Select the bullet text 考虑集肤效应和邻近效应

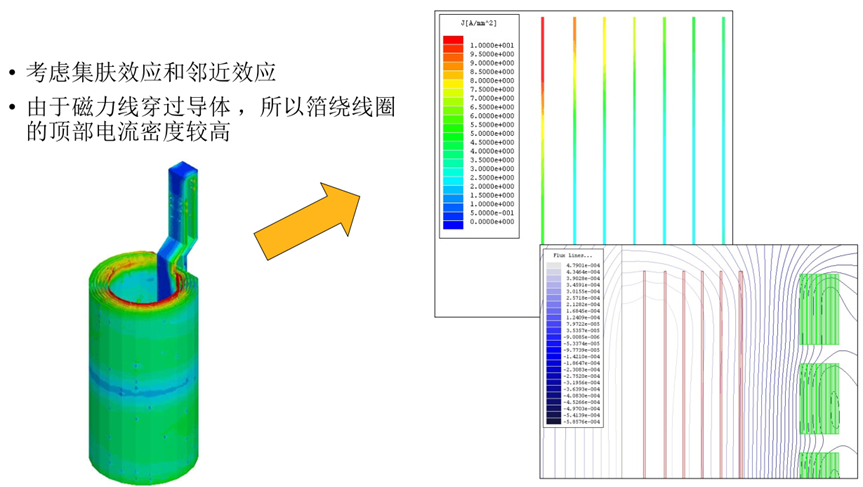[151, 72]
